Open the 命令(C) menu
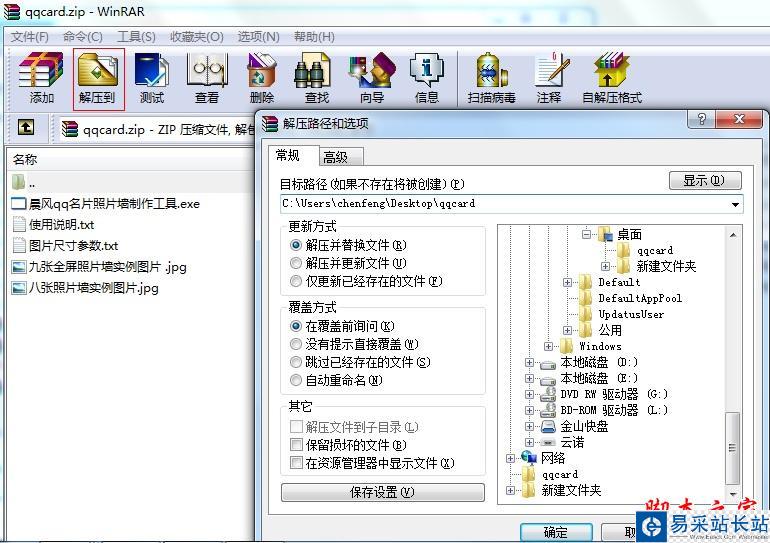This screenshot has width=770, height=543. pos(82,37)
